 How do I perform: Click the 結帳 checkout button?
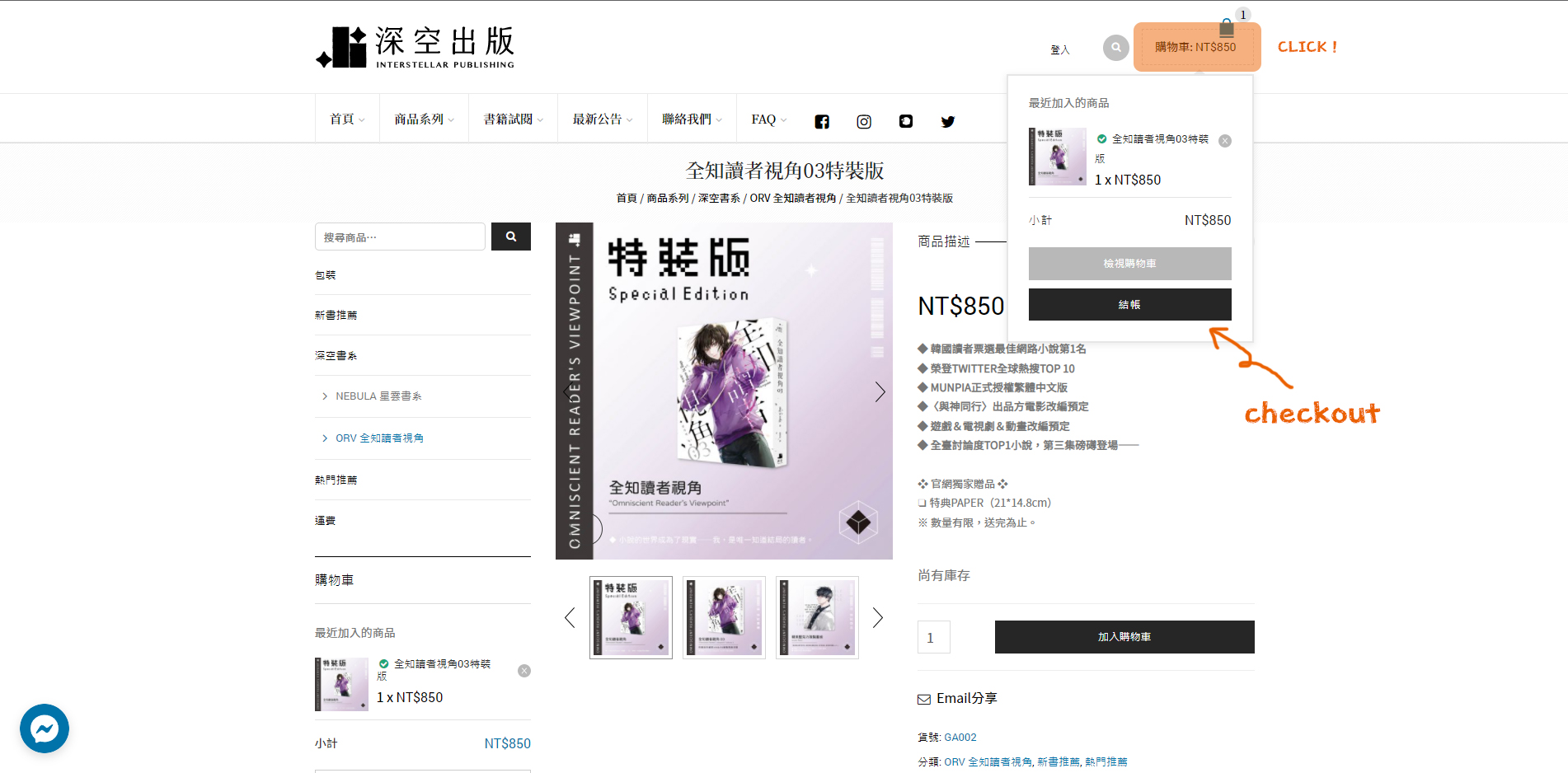click(x=1130, y=305)
